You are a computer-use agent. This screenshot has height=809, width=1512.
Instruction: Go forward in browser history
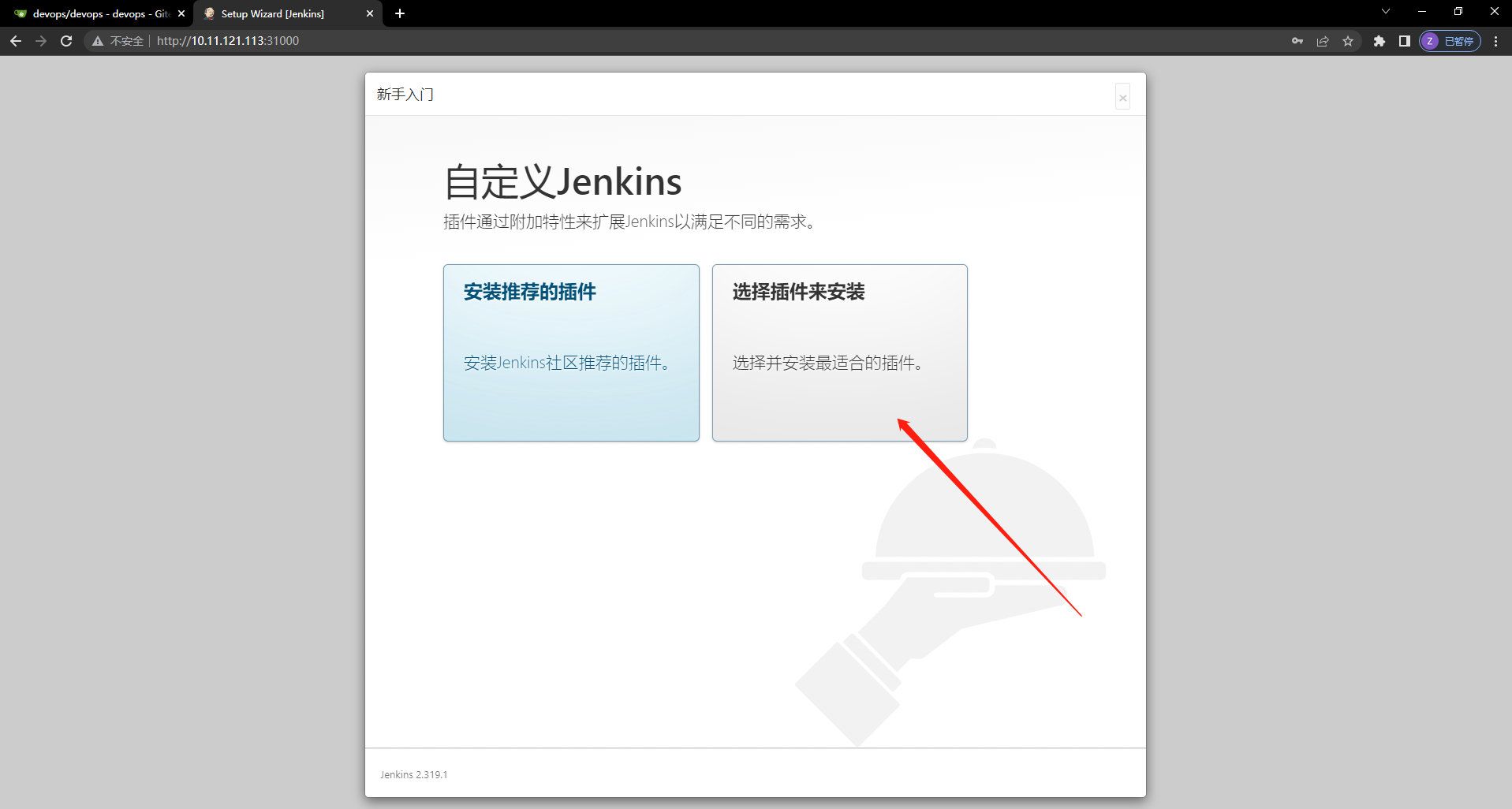pyautogui.click(x=41, y=41)
